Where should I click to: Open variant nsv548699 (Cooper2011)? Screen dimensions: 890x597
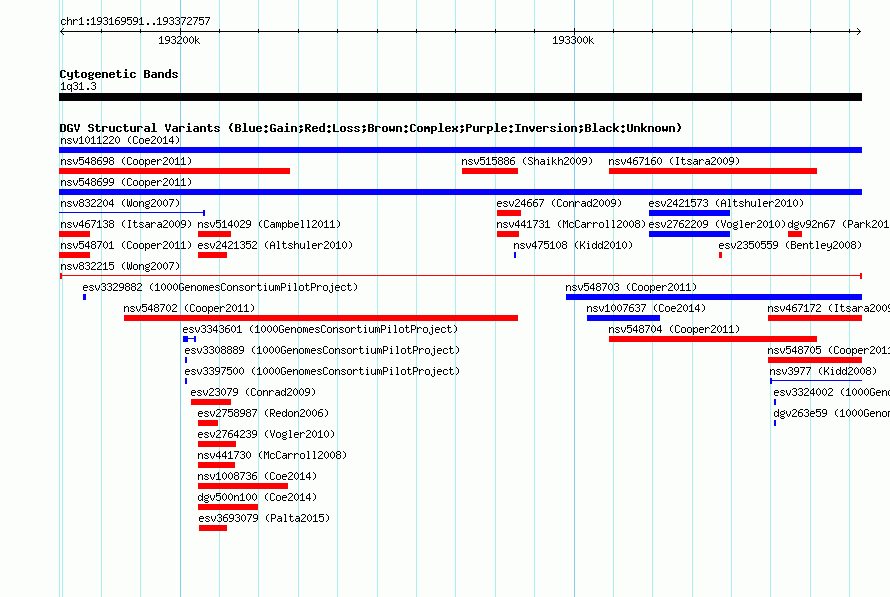tap(126, 182)
